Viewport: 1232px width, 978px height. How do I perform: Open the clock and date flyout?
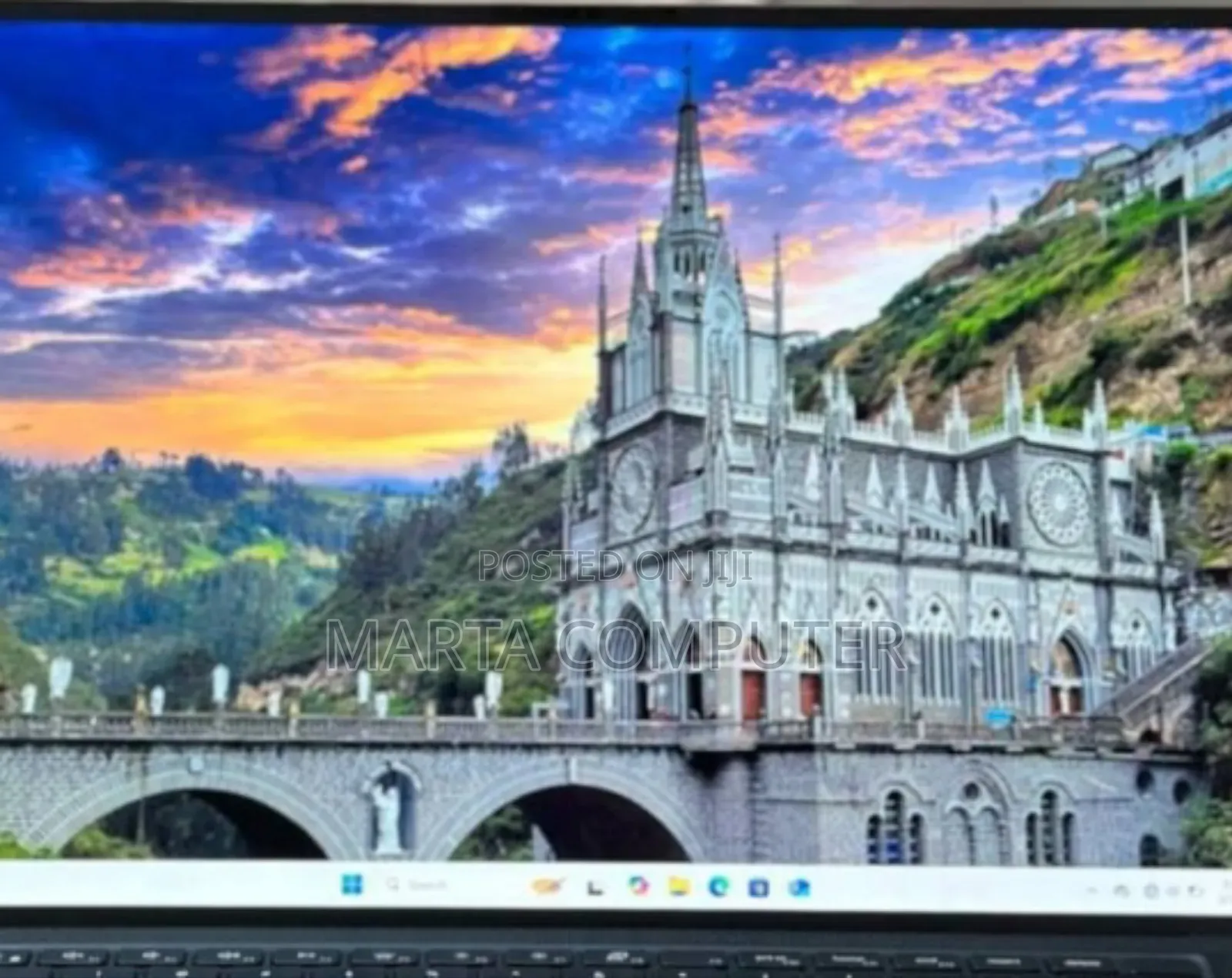coord(1224,891)
